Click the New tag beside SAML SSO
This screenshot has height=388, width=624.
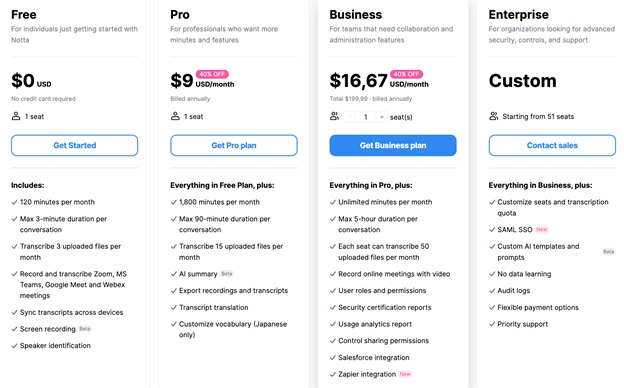[x=542, y=230]
